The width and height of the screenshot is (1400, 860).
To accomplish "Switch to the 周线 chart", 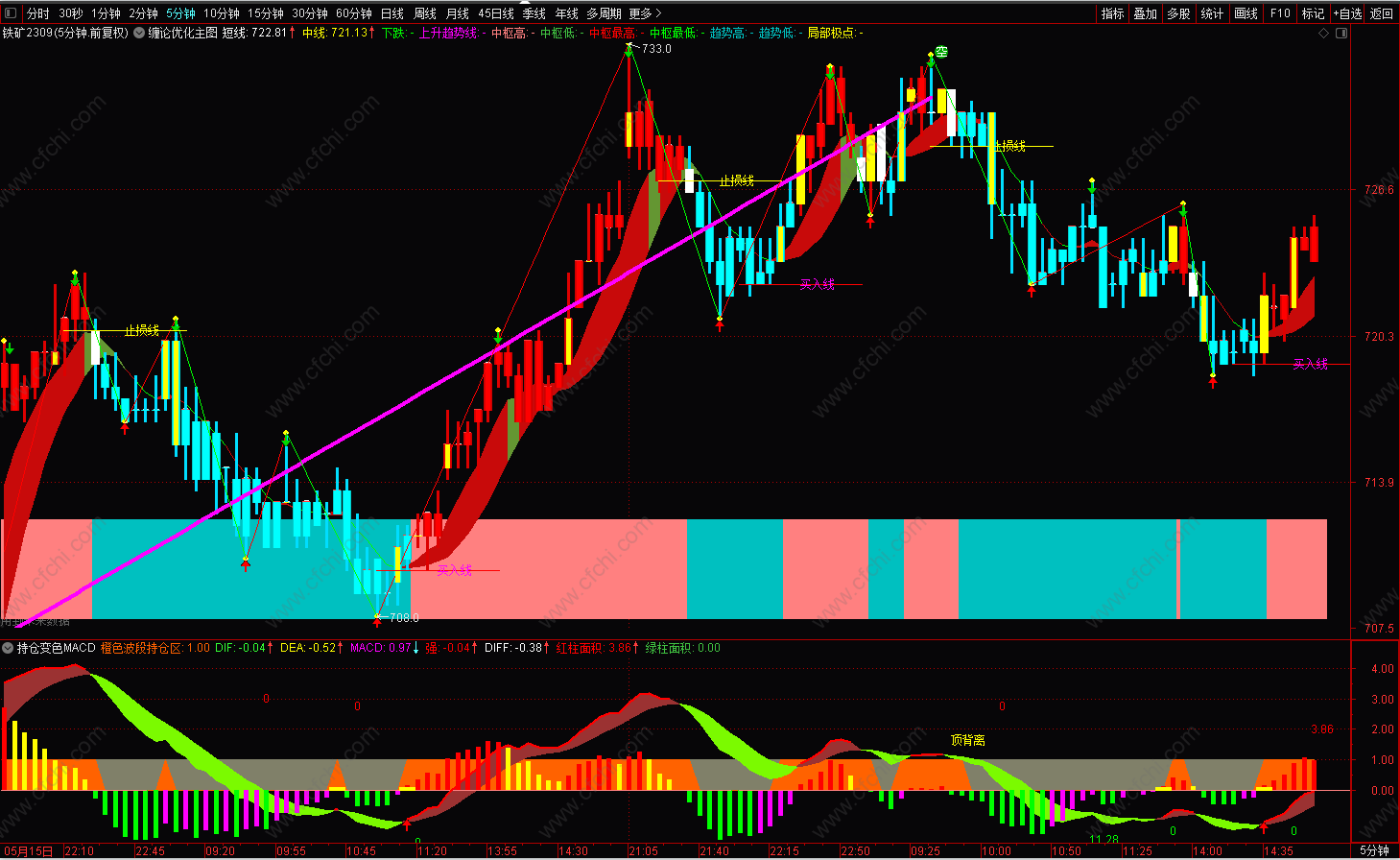I will pyautogui.click(x=424, y=13).
